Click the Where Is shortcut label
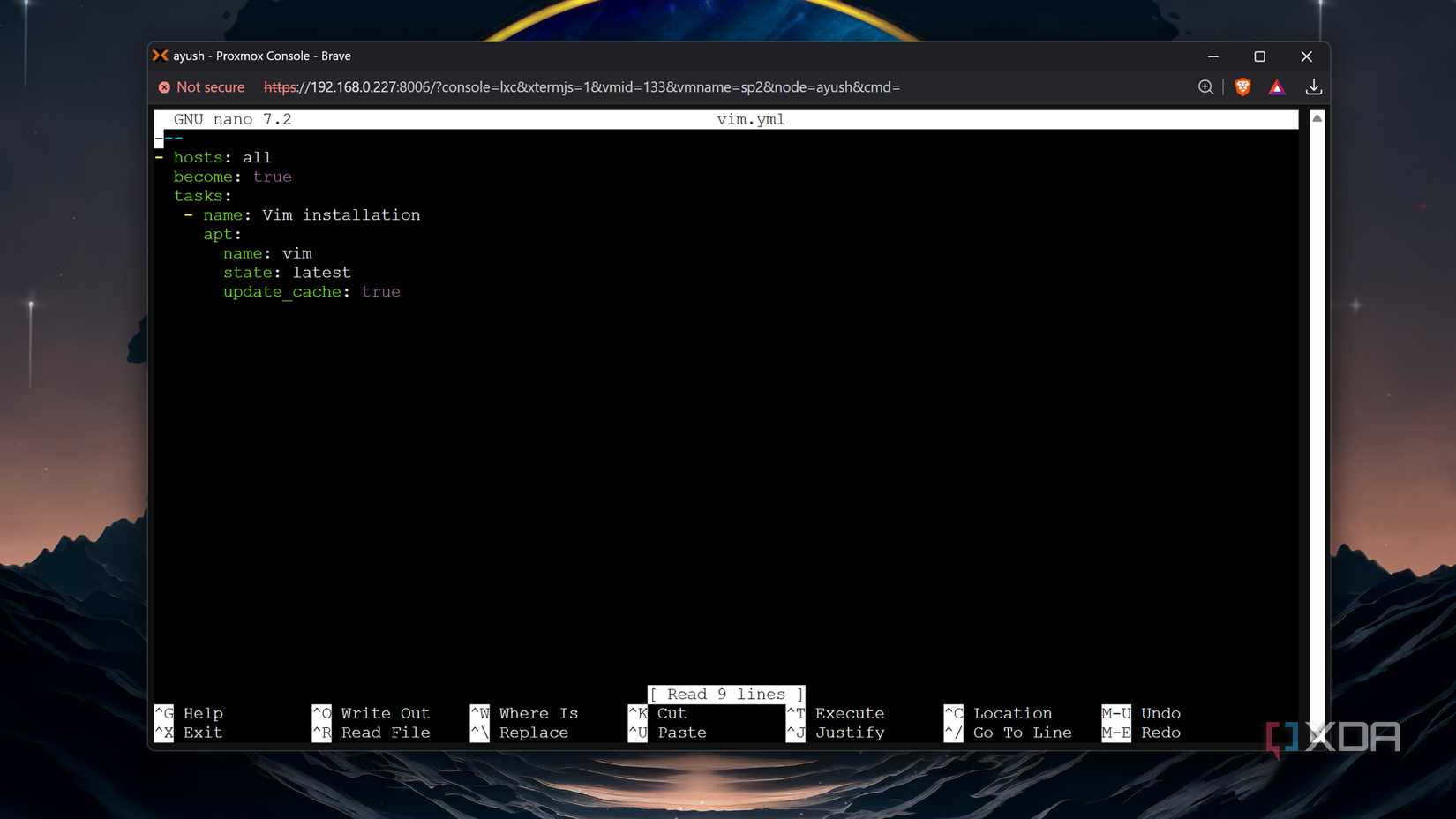The height and width of the screenshot is (819, 1456). [x=538, y=713]
